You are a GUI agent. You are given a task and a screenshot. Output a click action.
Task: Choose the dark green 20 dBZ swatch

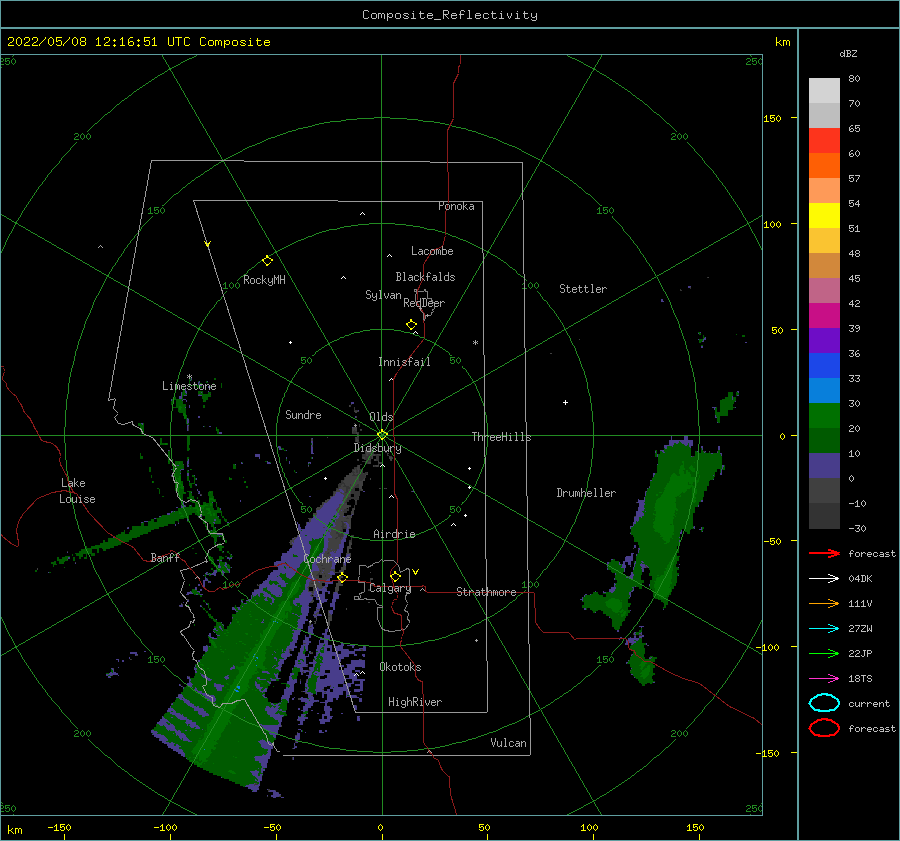tap(824, 440)
